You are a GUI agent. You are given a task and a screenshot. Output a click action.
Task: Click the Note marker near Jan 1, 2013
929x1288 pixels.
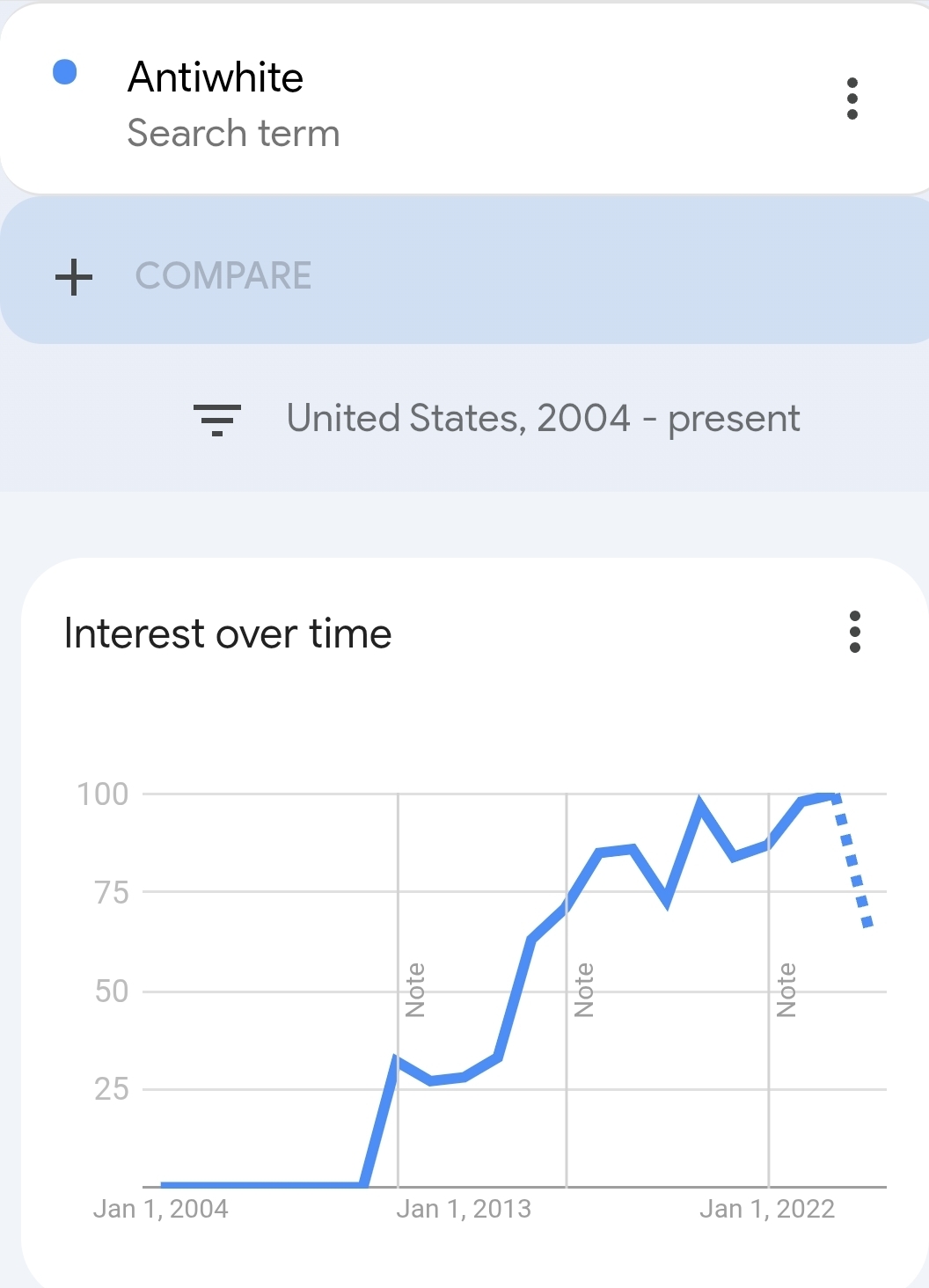(415, 991)
